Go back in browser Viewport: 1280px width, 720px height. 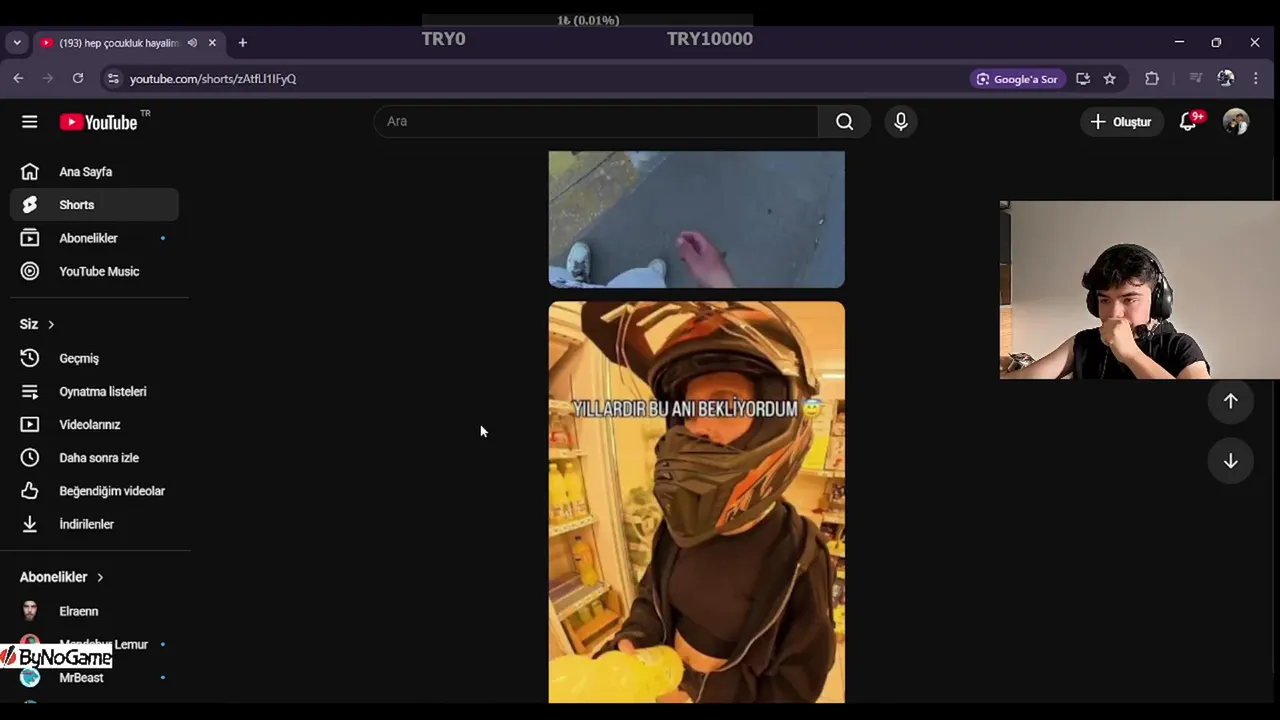tap(18, 78)
